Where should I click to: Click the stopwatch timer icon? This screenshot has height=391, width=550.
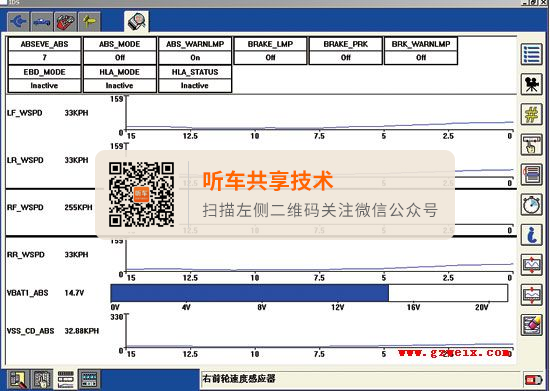(x=531, y=204)
